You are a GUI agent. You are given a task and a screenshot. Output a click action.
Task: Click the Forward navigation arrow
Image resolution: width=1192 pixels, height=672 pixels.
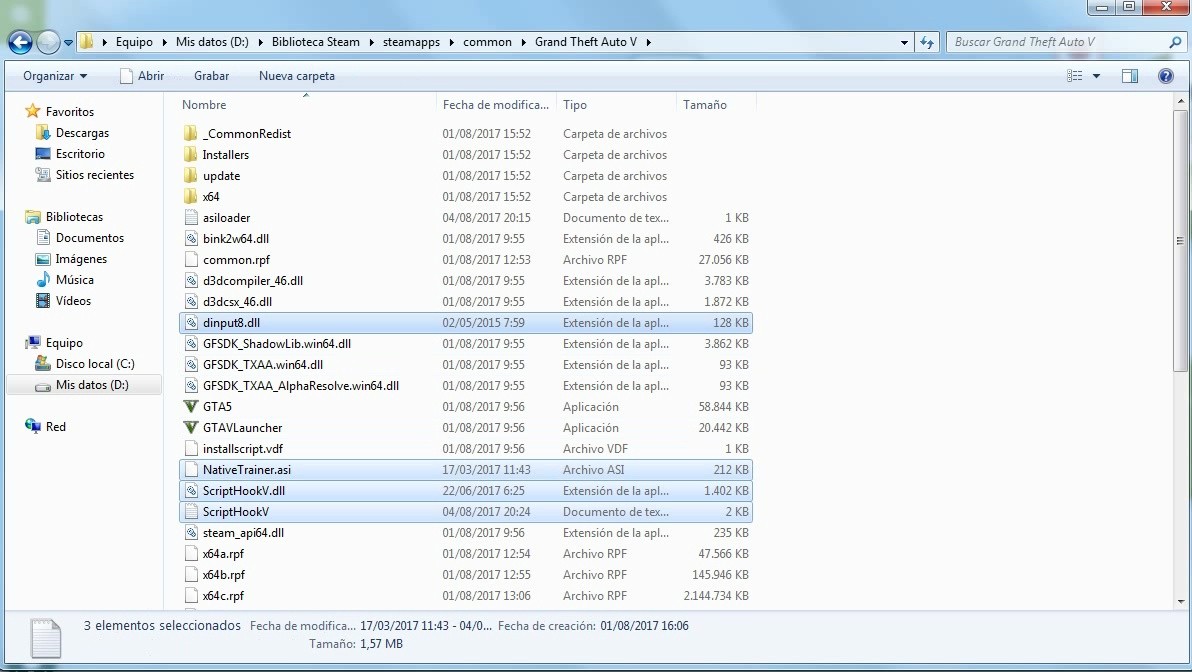click(x=49, y=43)
